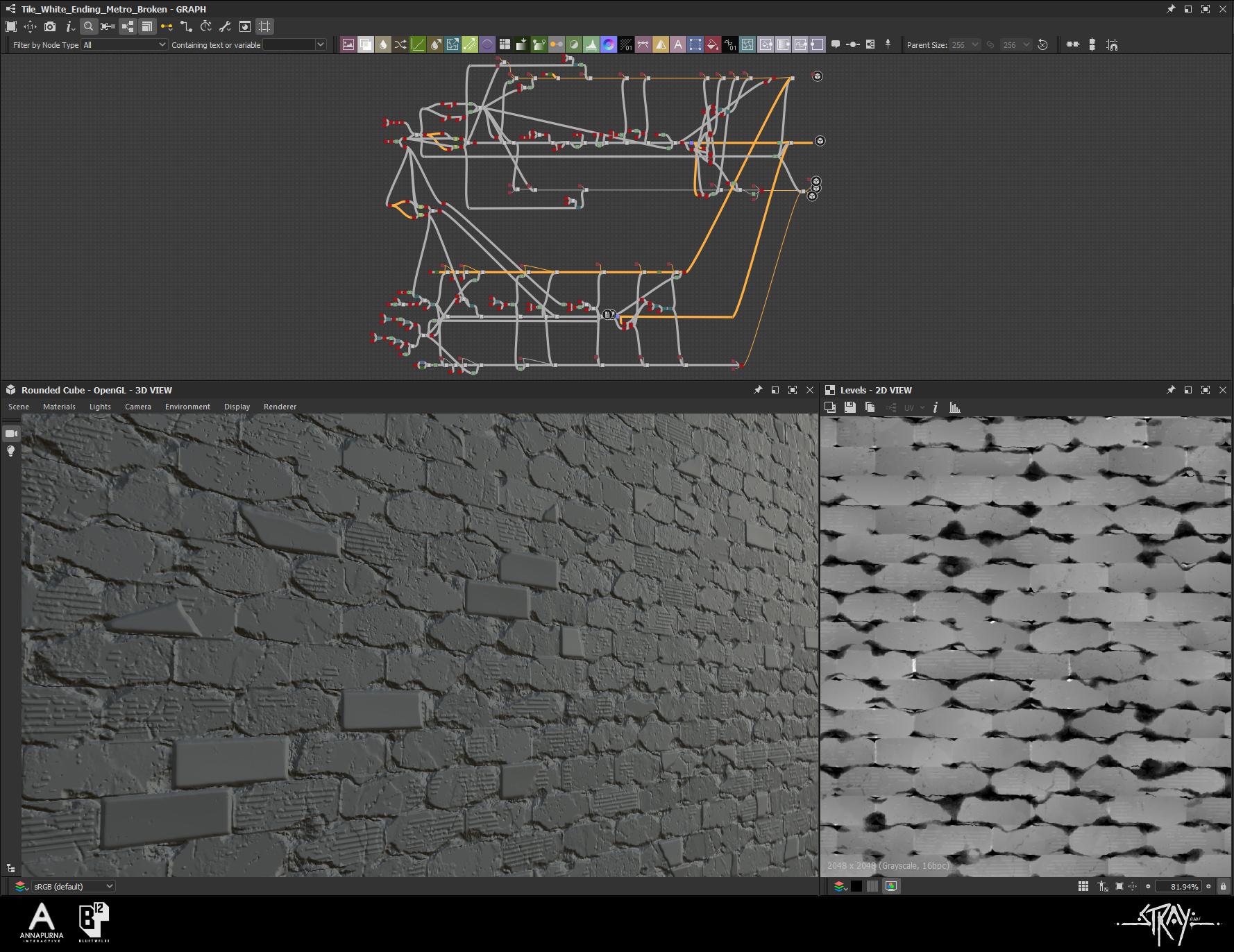The height and width of the screenshot is (952, 1234).
Task: Click the Blend node icon
Action: [x=365, y=44]
